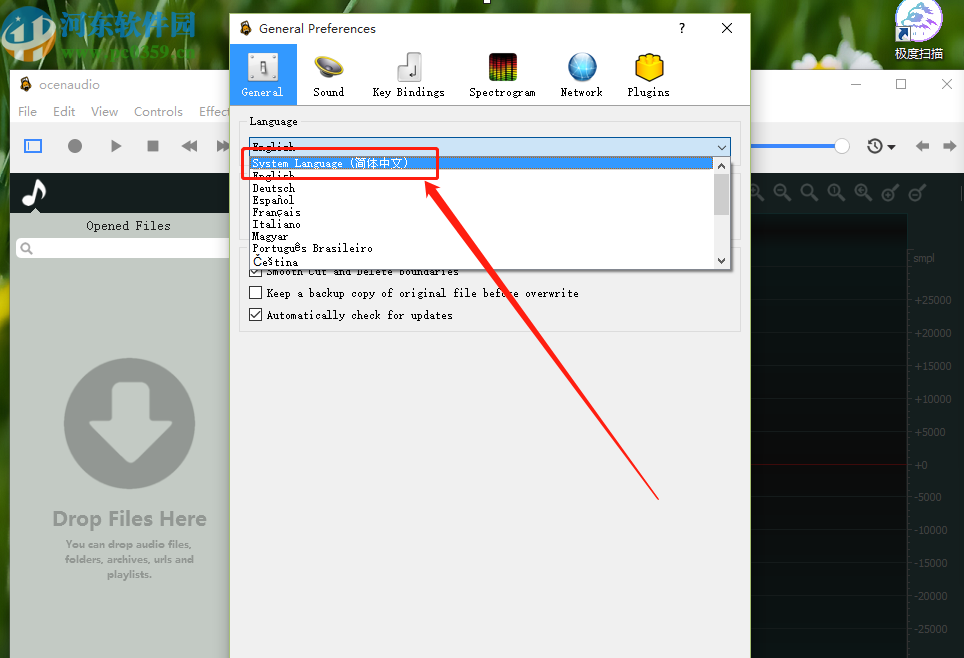Screen dimensions: 964x658
Task: Select Čeština in the language list
Action: (x=482, y=262)
